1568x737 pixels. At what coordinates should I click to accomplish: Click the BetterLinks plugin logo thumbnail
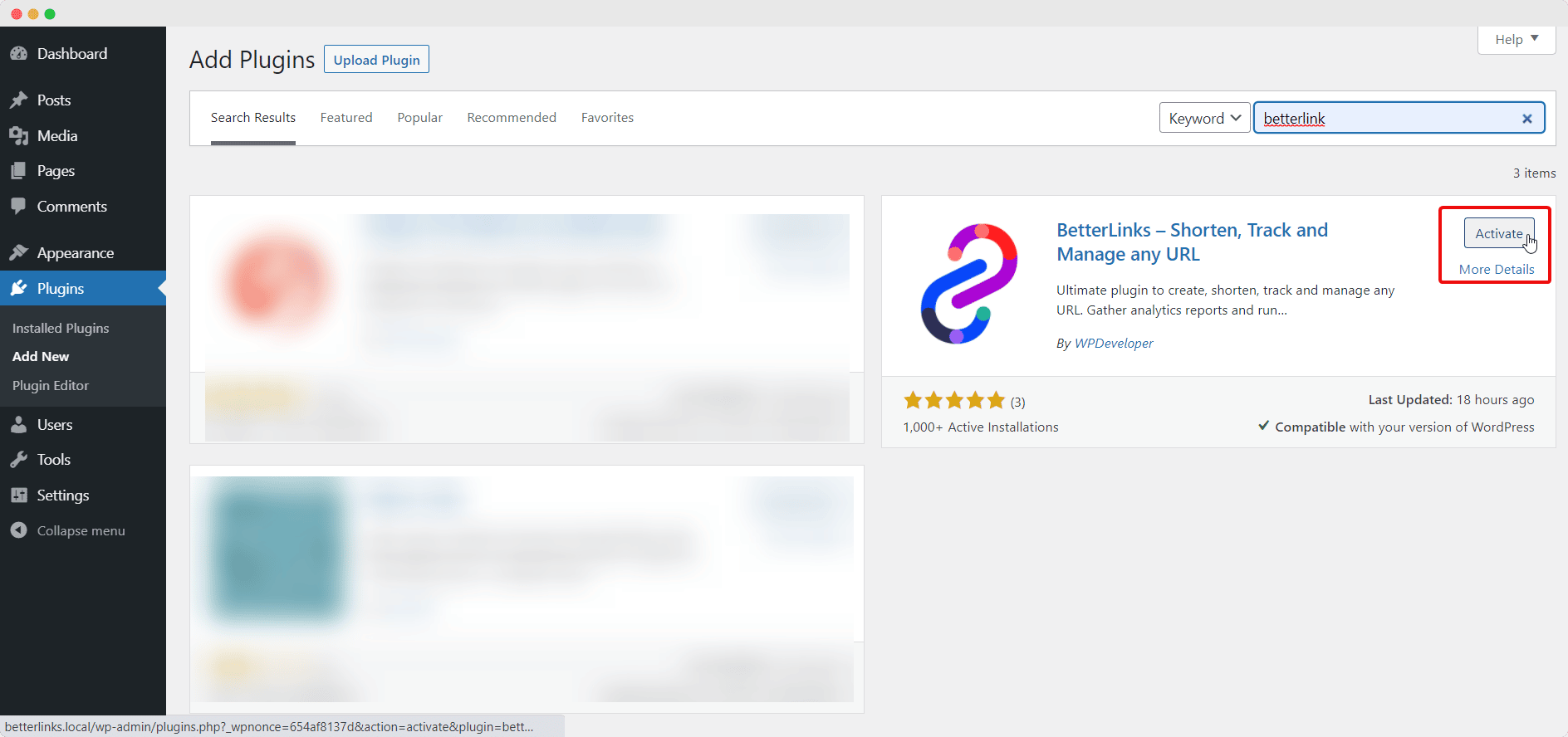[x=969, y=284]
